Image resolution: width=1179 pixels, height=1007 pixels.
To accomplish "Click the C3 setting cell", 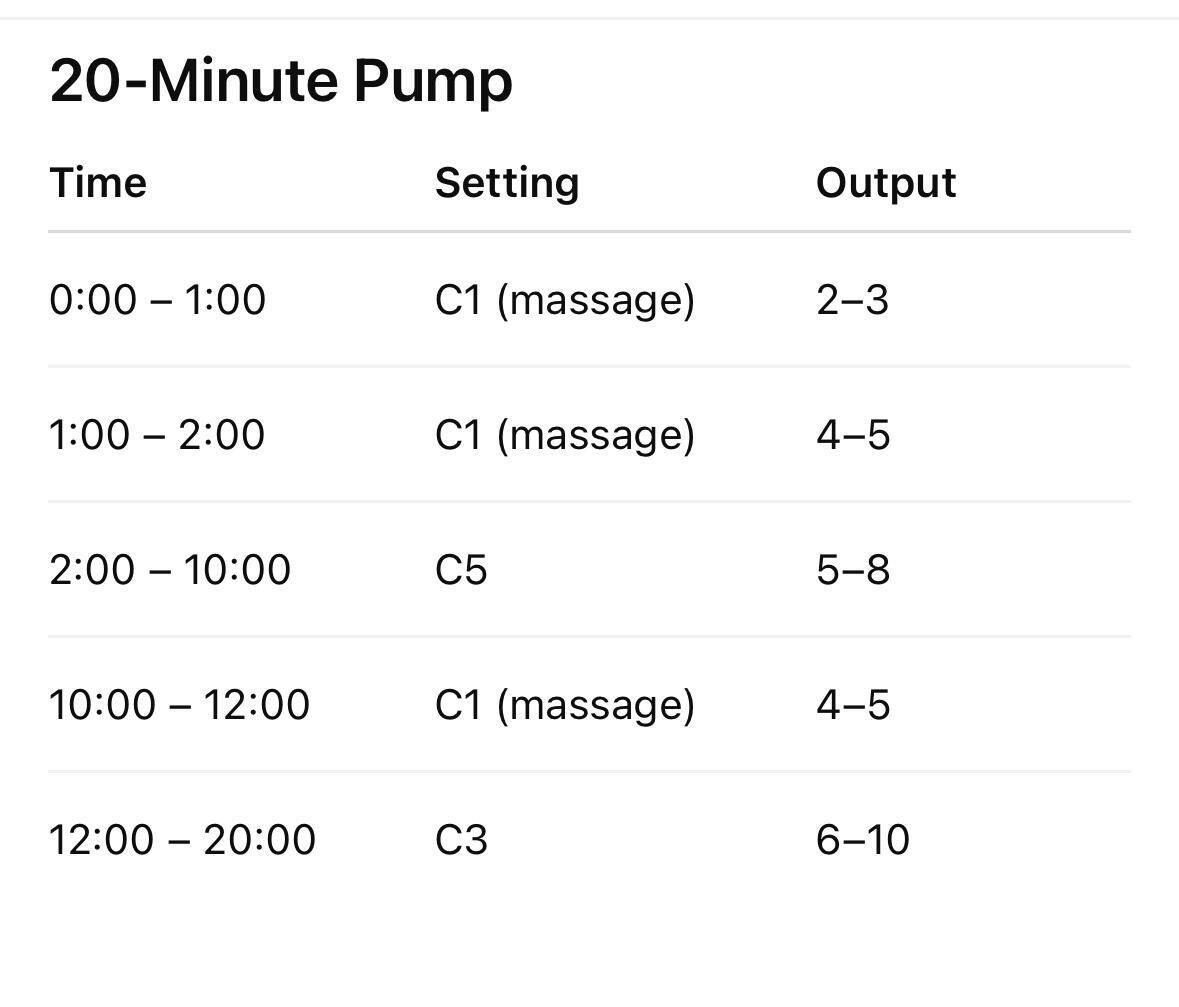I will coord(461,839).
